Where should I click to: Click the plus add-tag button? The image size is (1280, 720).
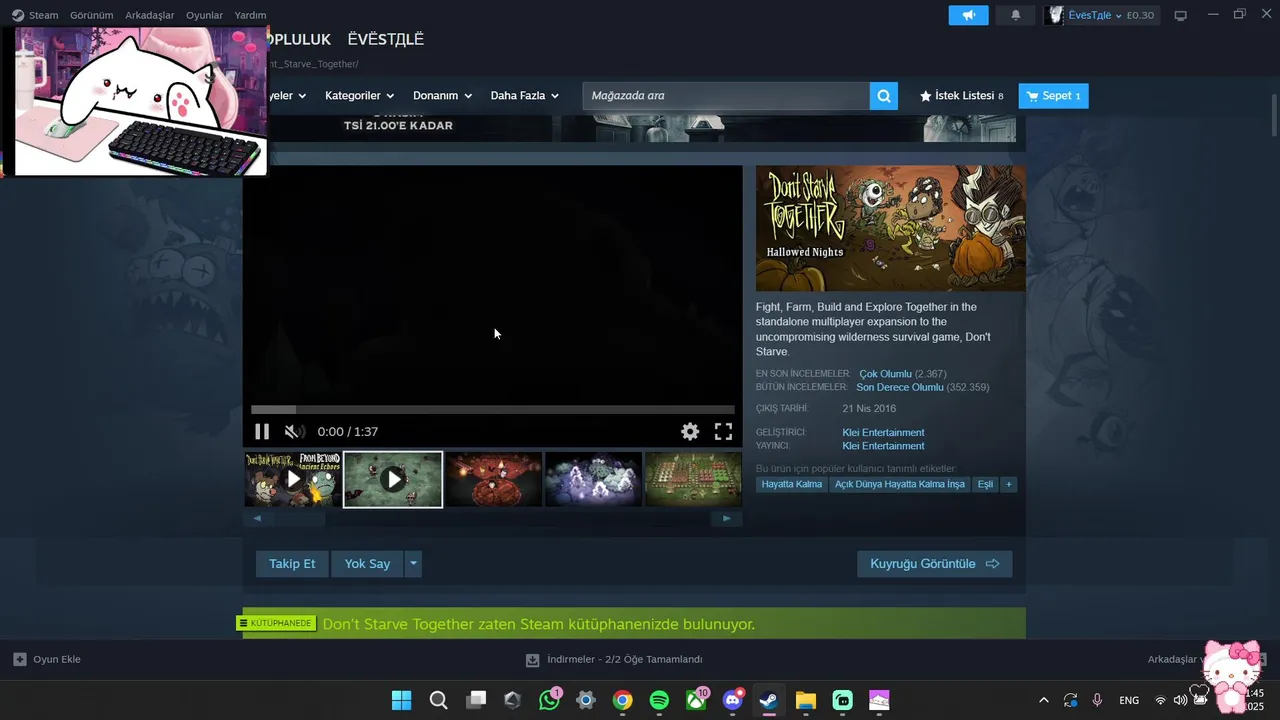click(x=1009, y=484)
